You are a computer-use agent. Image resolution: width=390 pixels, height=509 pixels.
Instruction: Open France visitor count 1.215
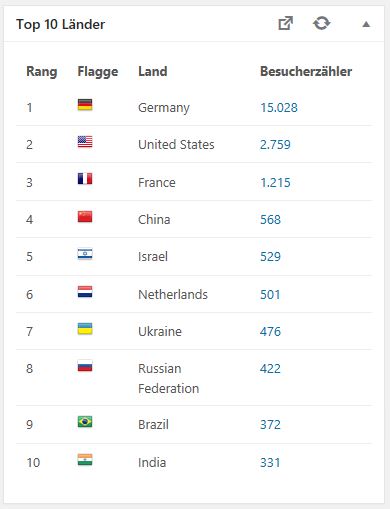pos(275,183)
